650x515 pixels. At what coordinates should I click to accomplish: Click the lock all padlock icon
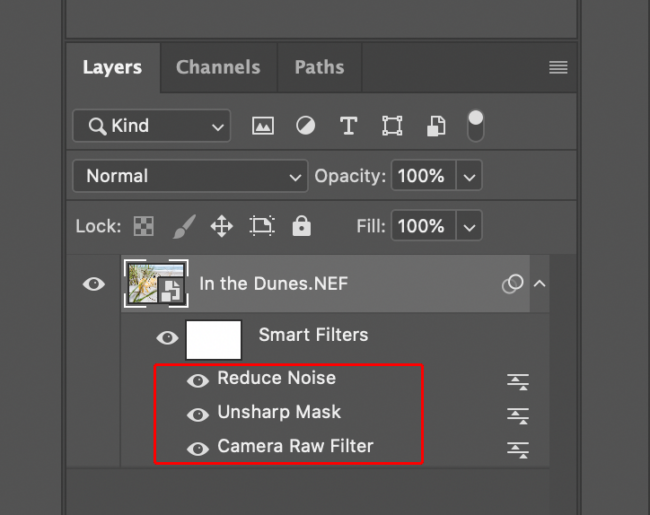[x=301, y=226]
